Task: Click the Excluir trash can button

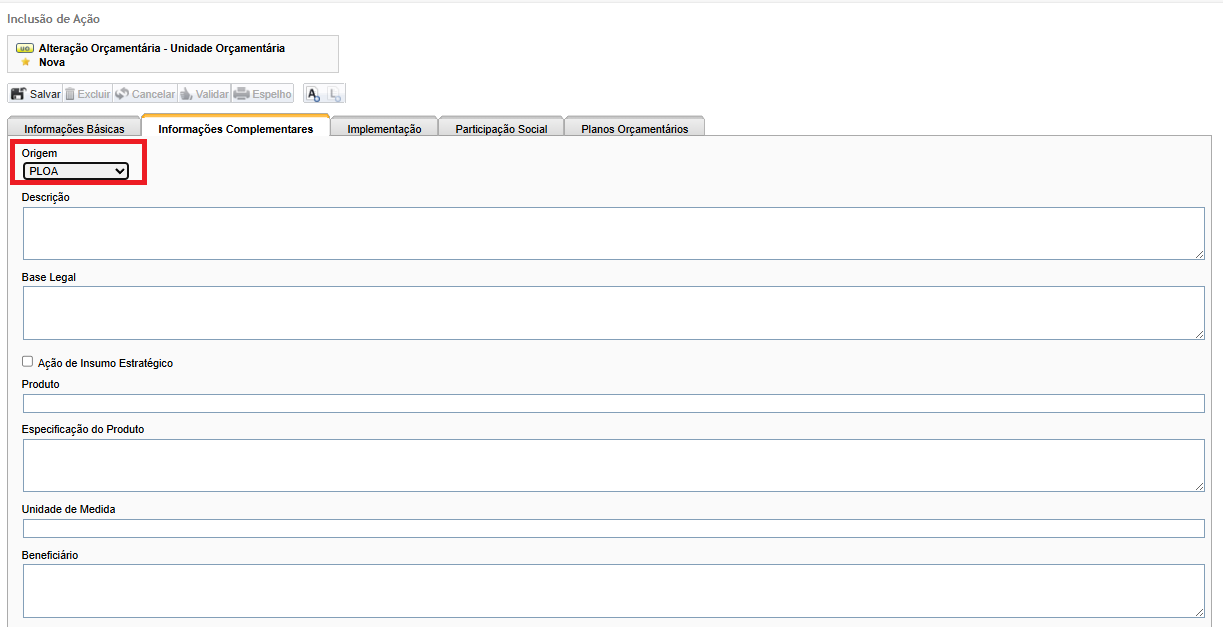Action: point(88,94)
